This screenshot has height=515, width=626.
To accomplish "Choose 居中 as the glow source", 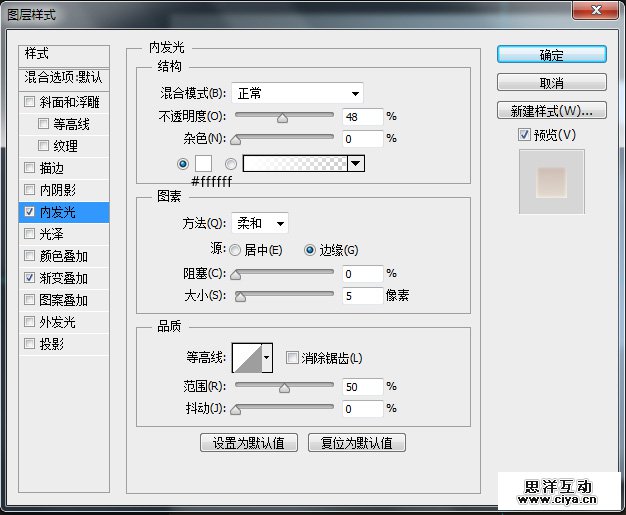I will pyautogui.click(x=235, y=250).
